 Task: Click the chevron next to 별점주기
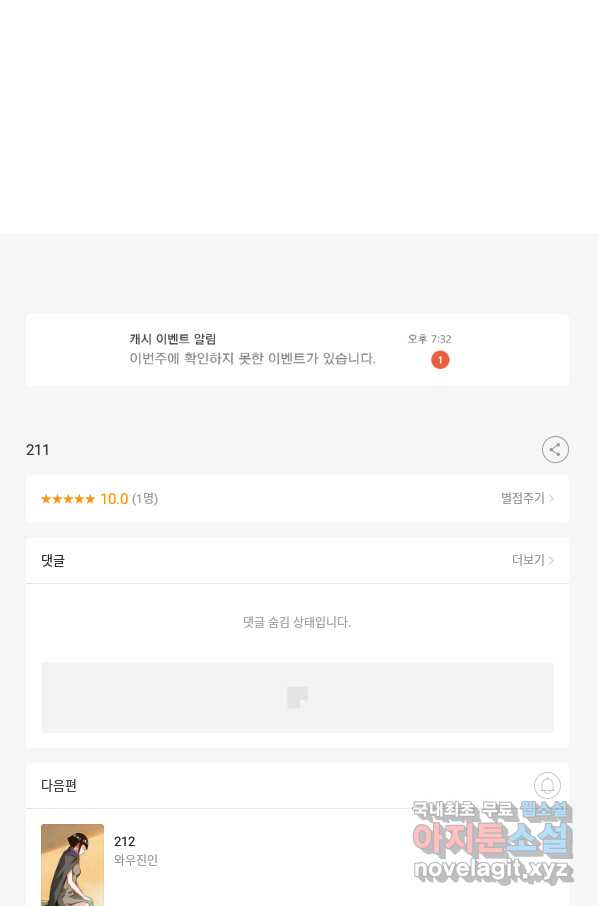coord(551,498)
